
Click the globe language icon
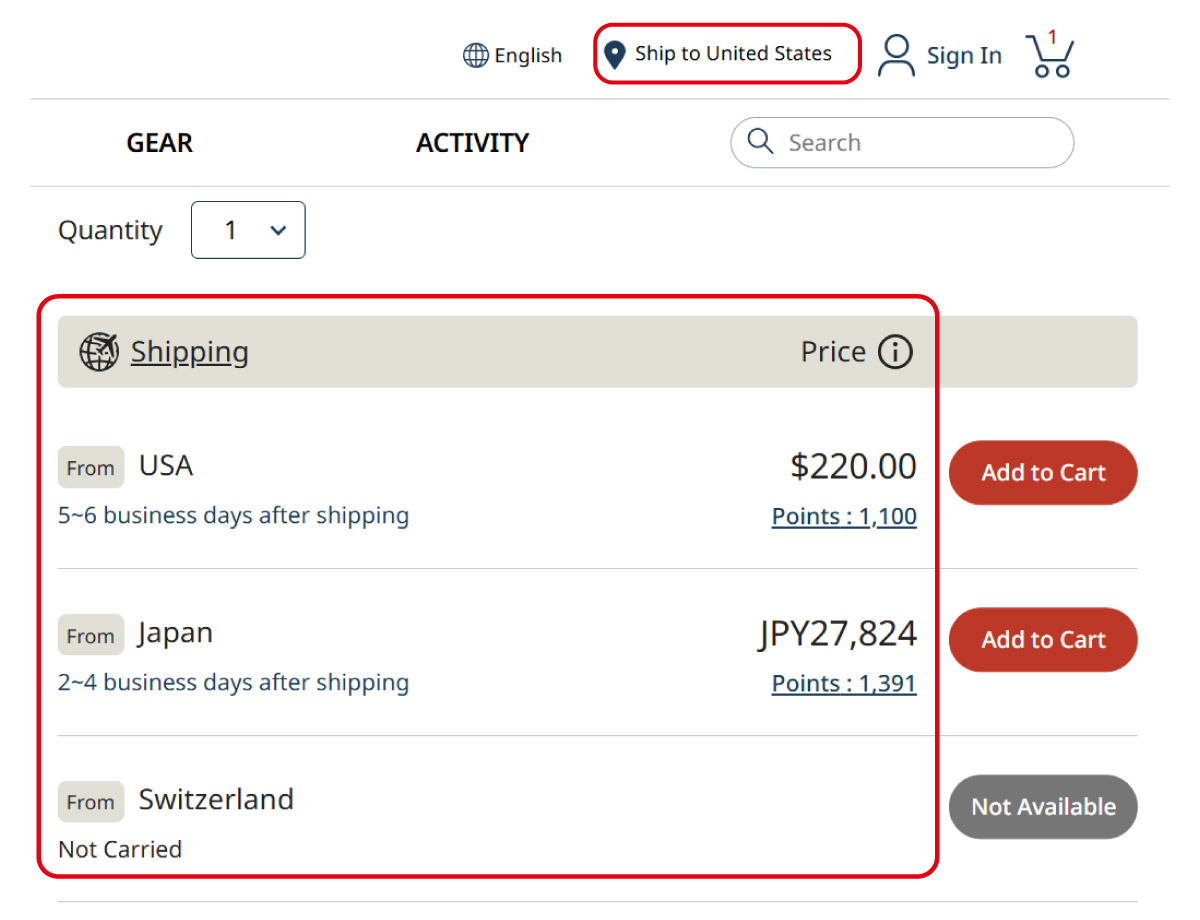(x=476, y=56)
